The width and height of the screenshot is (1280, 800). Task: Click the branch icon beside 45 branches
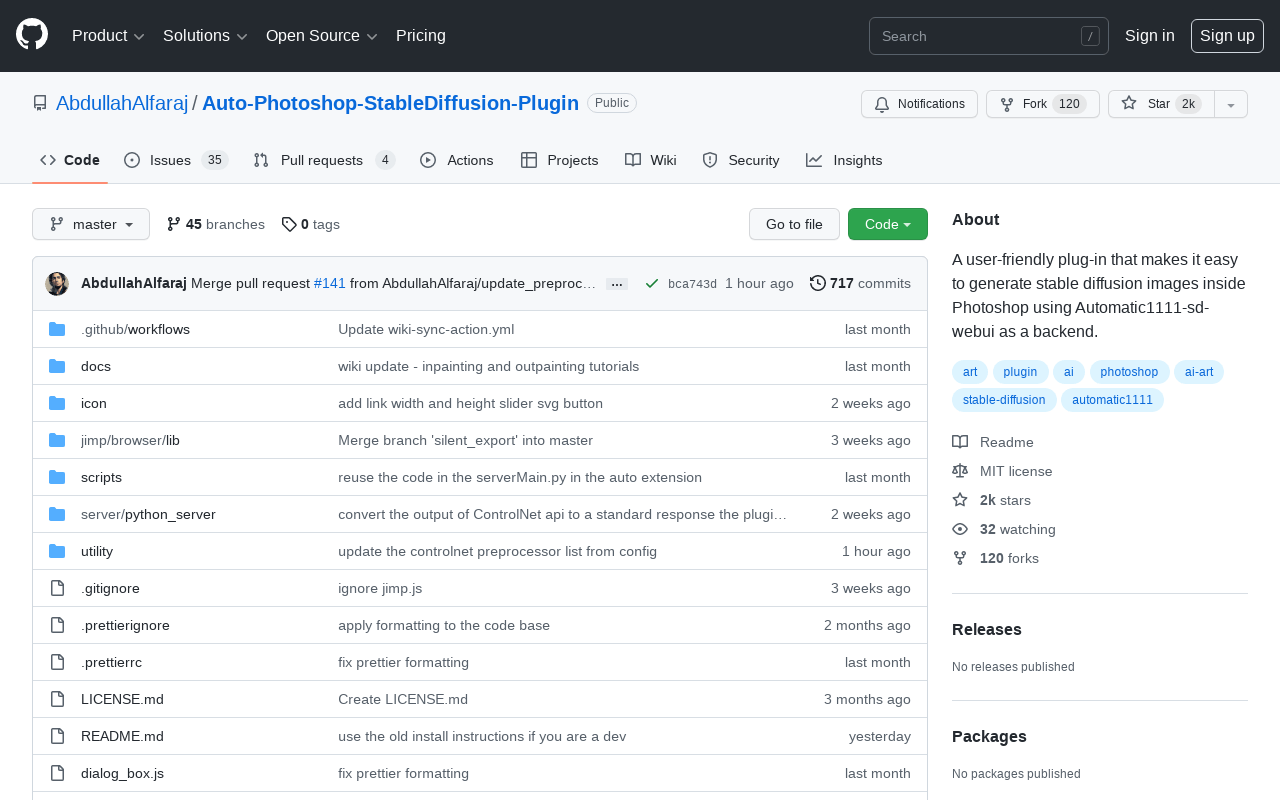coord(174,224)
